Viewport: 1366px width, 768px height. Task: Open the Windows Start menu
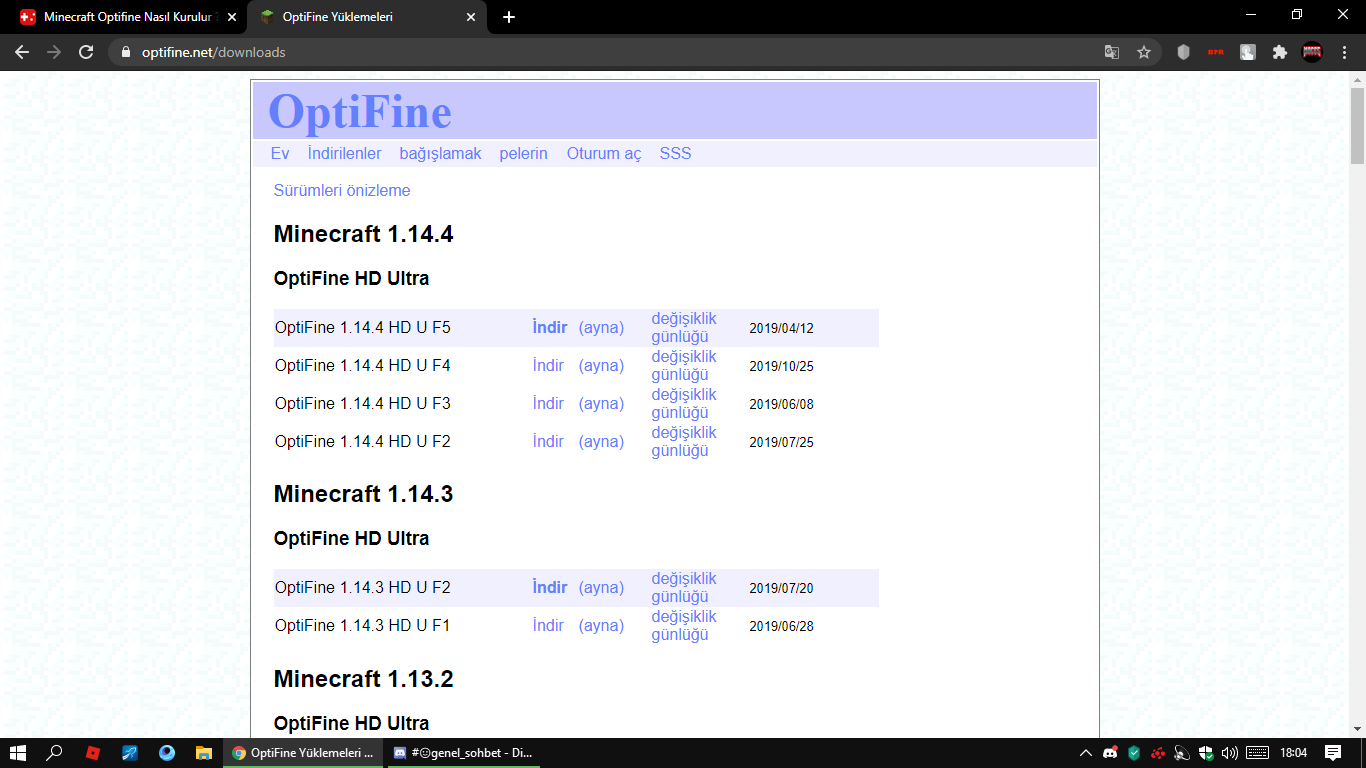[x=17, y=753]
